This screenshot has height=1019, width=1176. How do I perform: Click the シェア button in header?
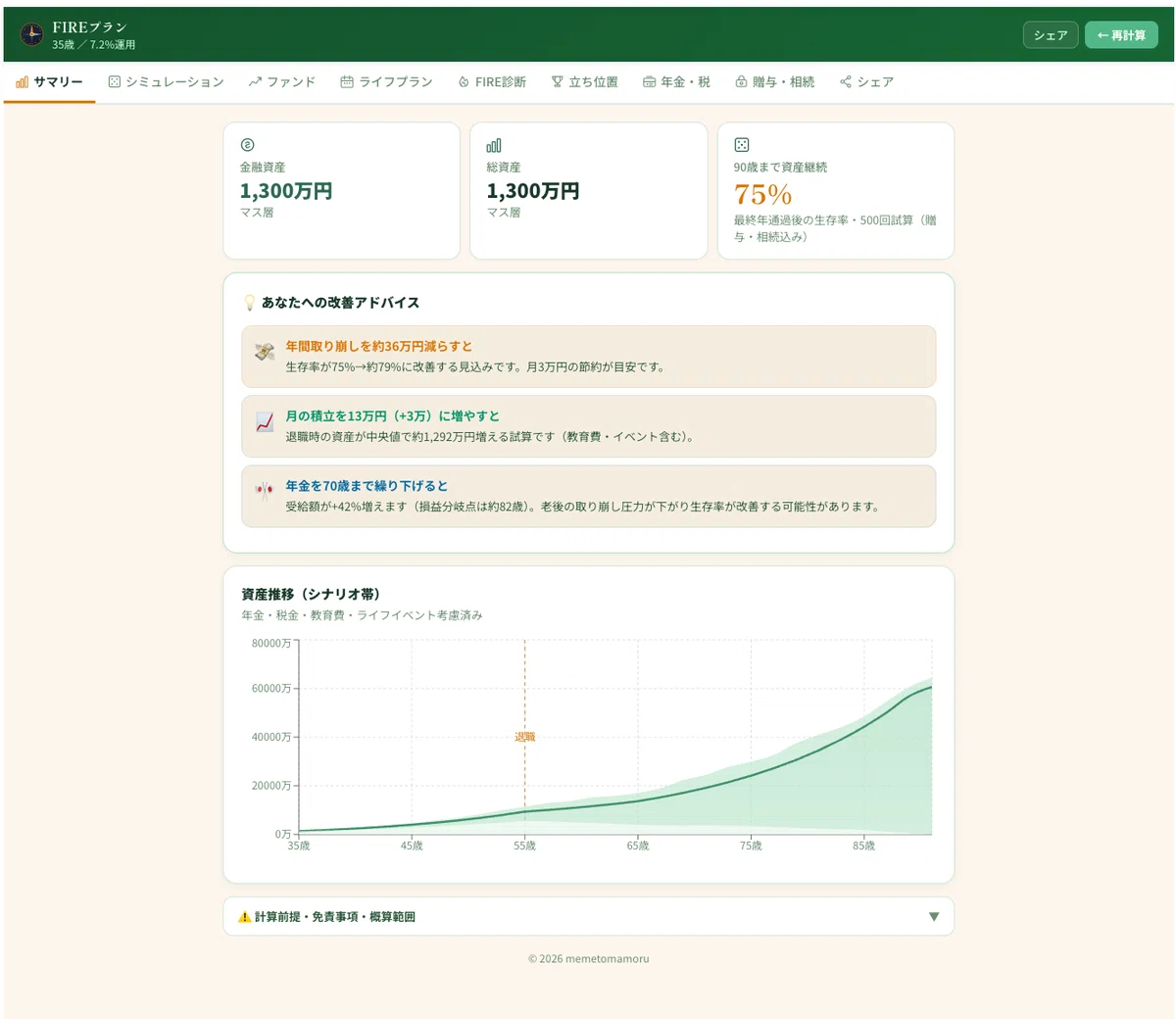1051,35
